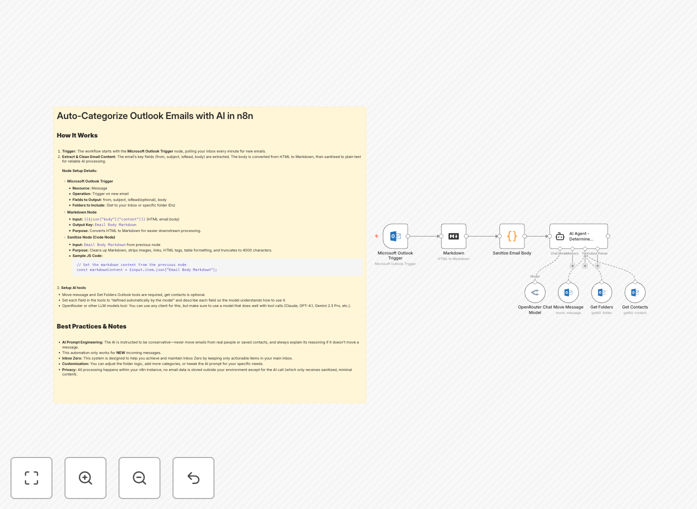
Task: Click the "Best Practices & Notes" heading
Action: (91, 326)
